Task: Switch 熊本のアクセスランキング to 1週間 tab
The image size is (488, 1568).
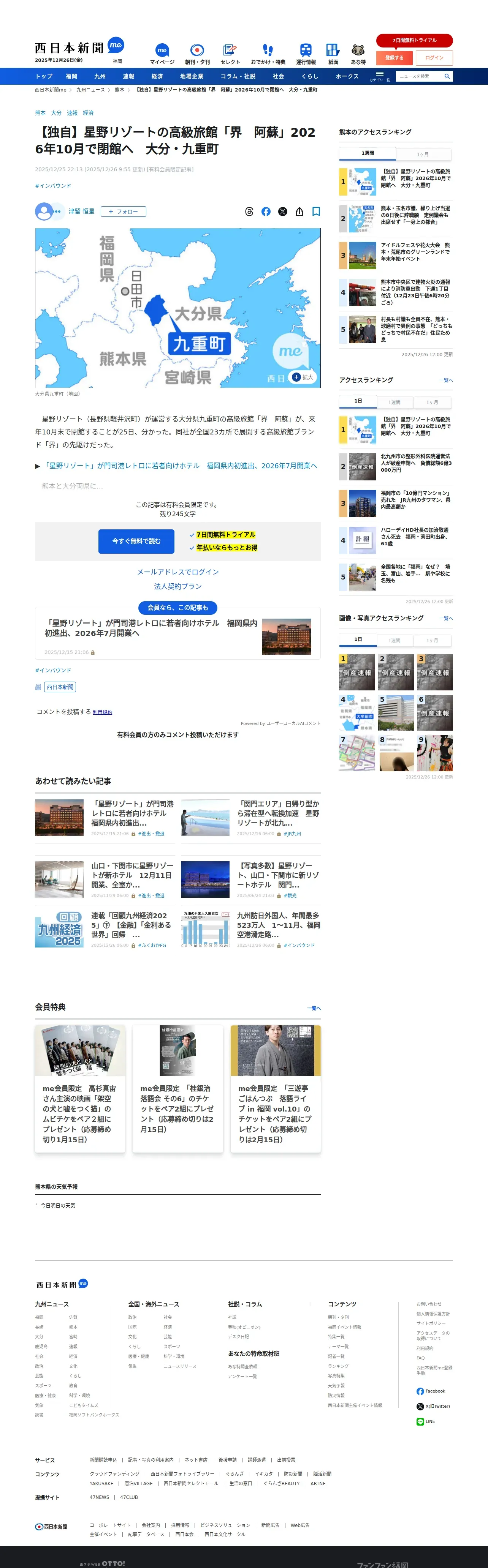Action: pyautogui.click(x=368, y=153)
